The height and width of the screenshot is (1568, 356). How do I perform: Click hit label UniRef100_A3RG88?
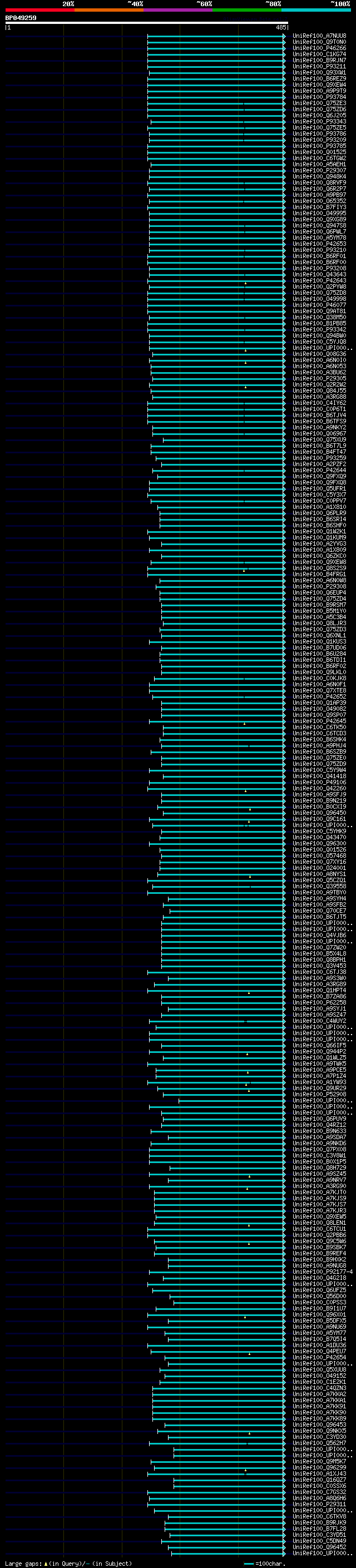tap(319, 397)
